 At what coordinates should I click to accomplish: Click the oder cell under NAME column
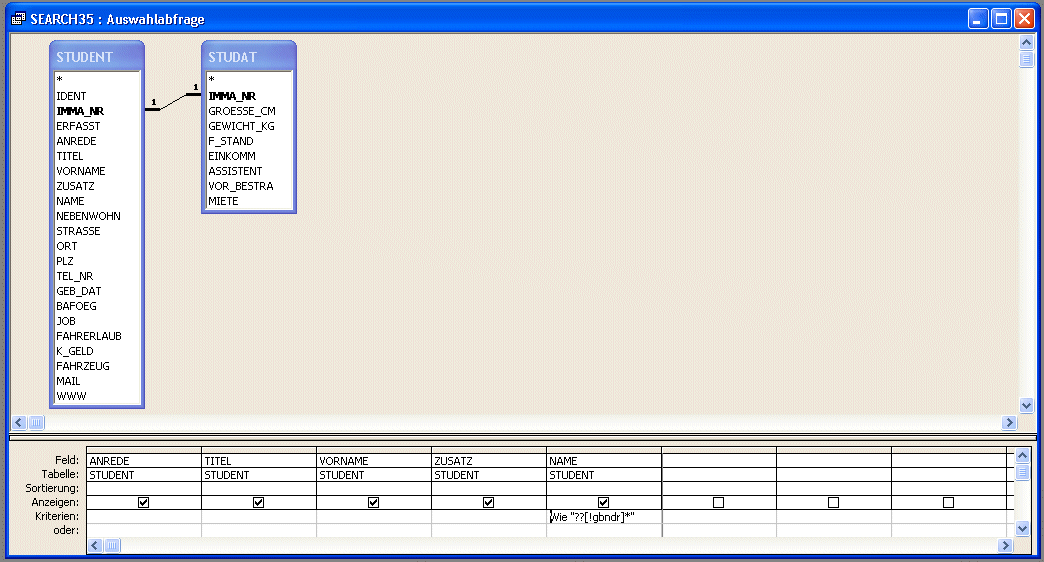pyautogui.click(x=604, y=531)
